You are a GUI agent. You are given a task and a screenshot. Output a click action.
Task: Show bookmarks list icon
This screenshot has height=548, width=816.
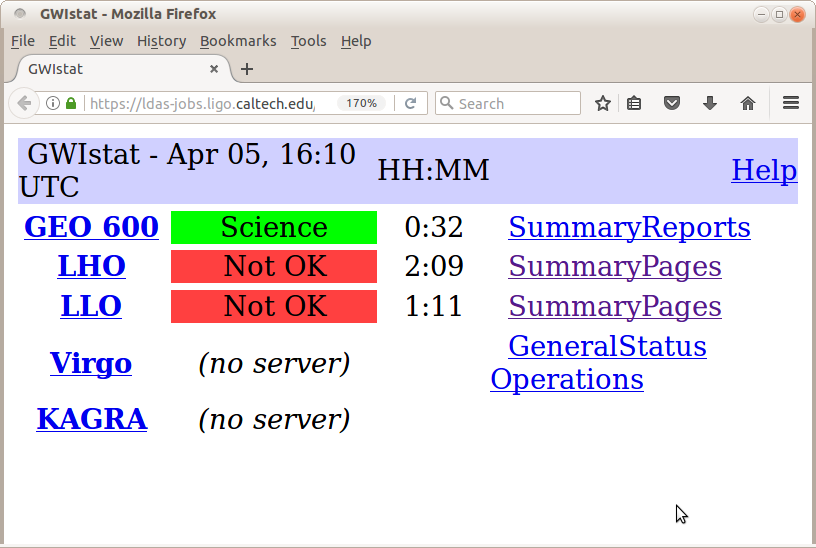coord(634,103)
